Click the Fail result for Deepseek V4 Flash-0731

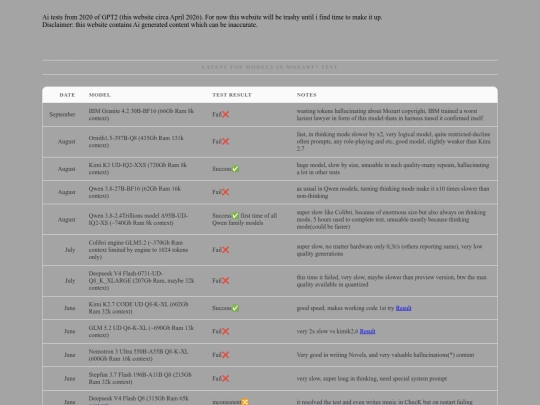pos(221,281)
